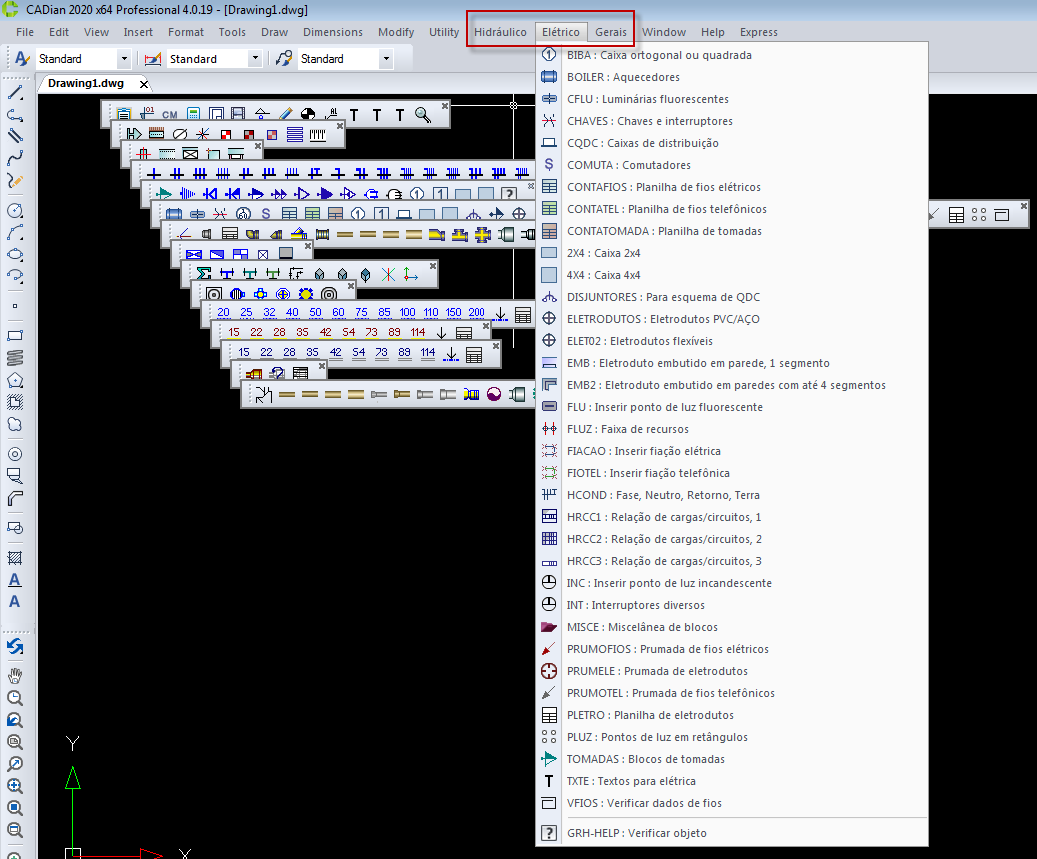Choose TOMADAS : Blocos de tomadas
Image resolution: width=1037 pixels, height=859 pixels.
pos(645,759)
